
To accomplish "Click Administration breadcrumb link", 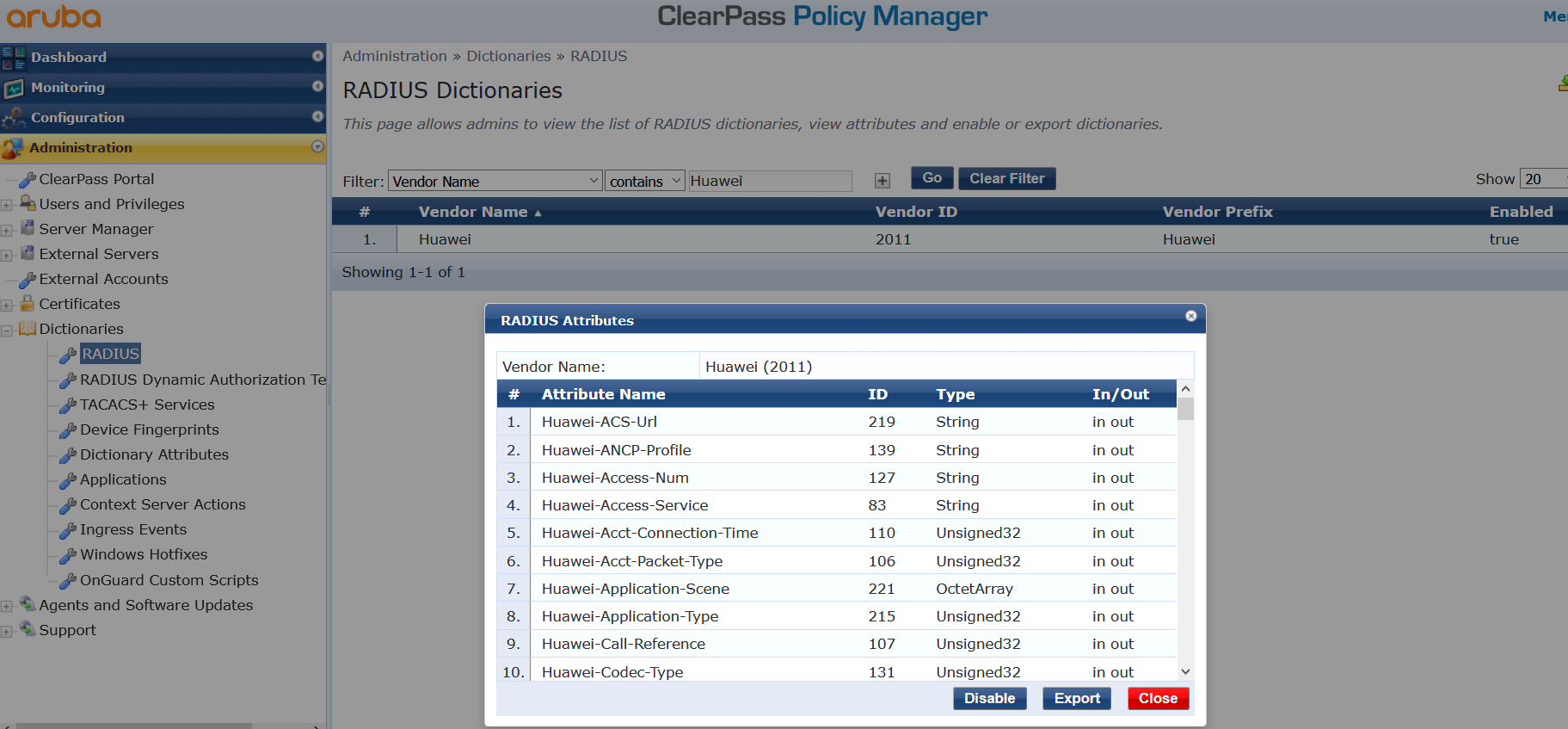I will pos(395,56).
